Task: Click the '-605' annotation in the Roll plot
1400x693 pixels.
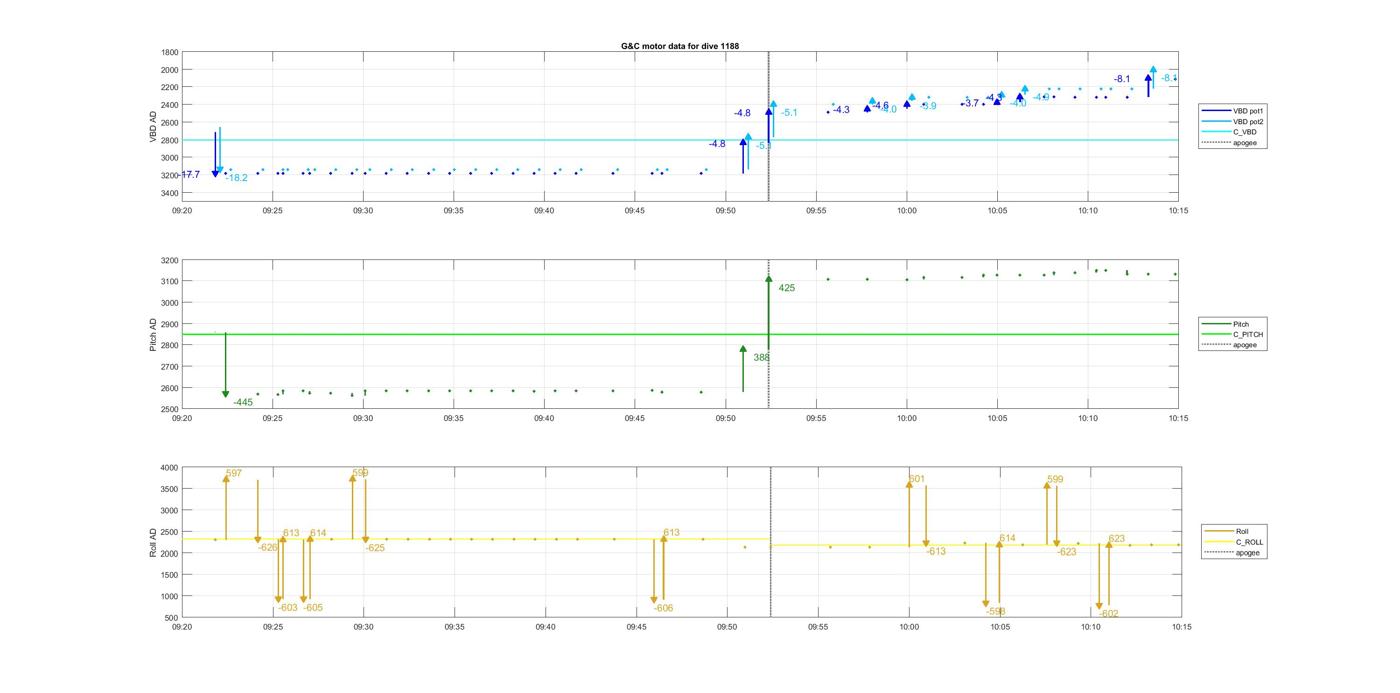Action: tap(313, 607)
